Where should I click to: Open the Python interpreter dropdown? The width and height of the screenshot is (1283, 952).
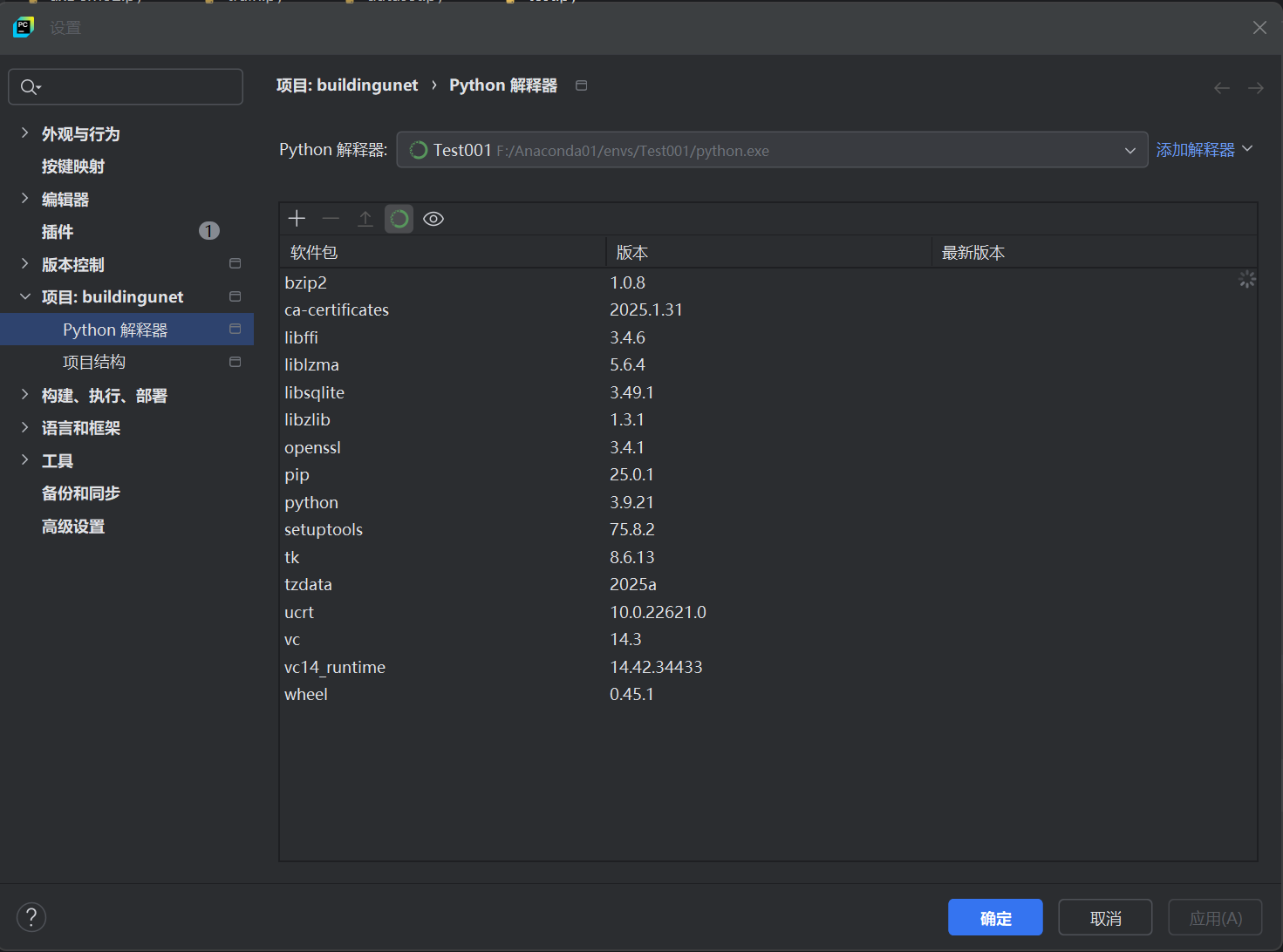click(x=772, y=150)
